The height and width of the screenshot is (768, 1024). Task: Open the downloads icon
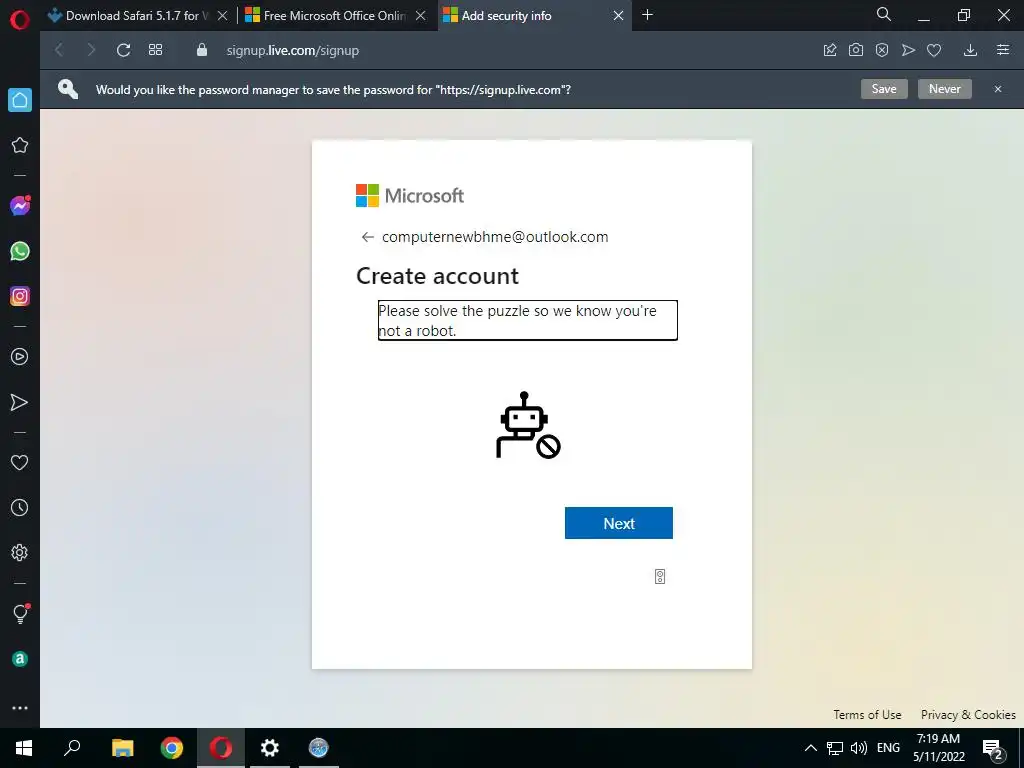click(970, 50)
